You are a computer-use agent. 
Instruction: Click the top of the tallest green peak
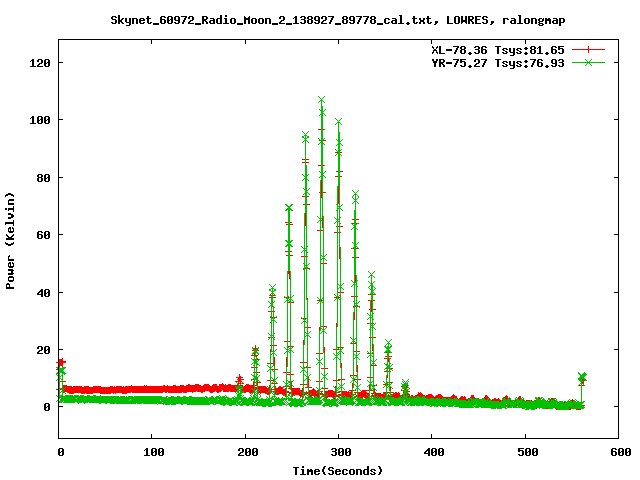[x=321, y=100]
